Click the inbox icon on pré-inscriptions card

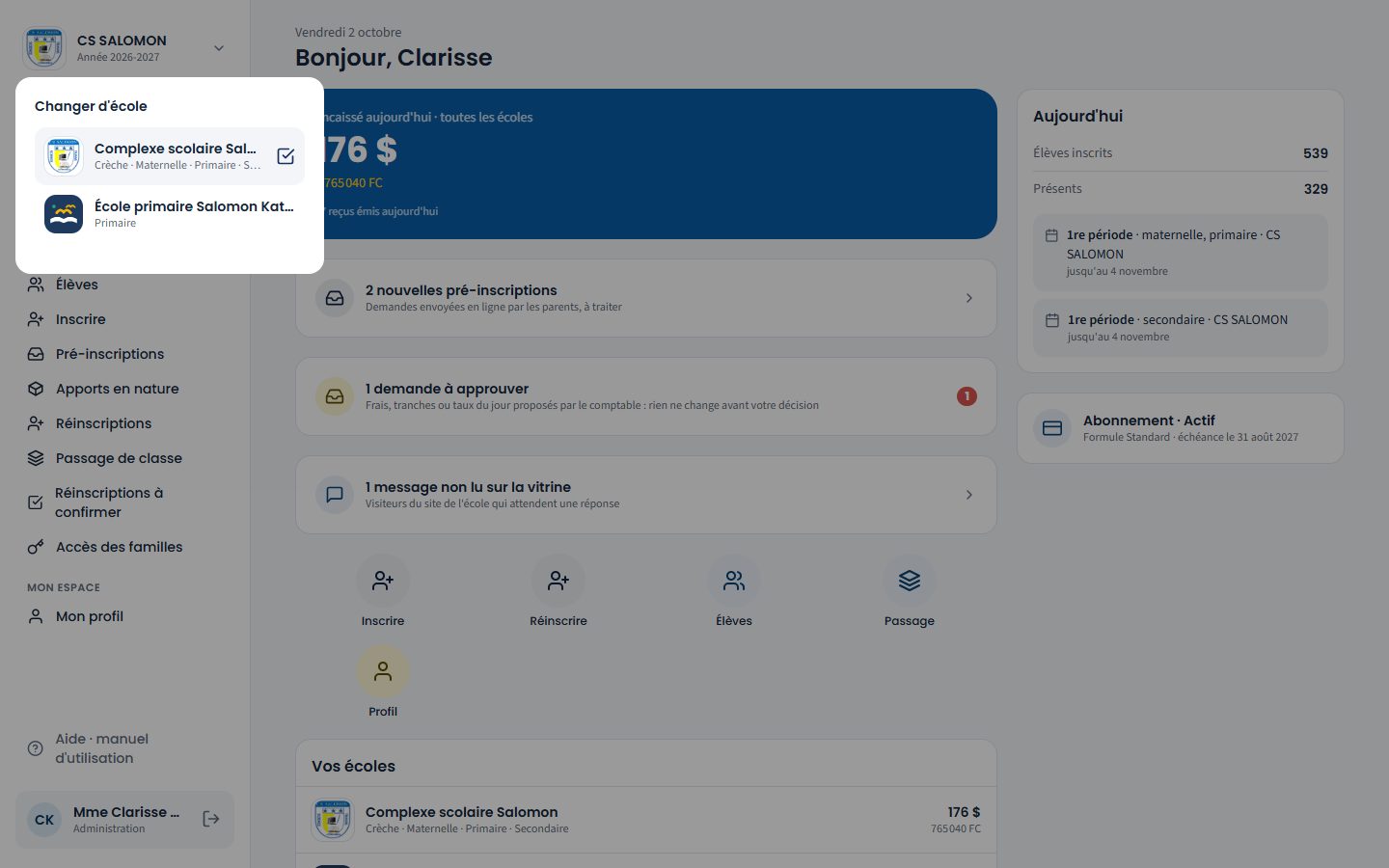coord(335,298)
